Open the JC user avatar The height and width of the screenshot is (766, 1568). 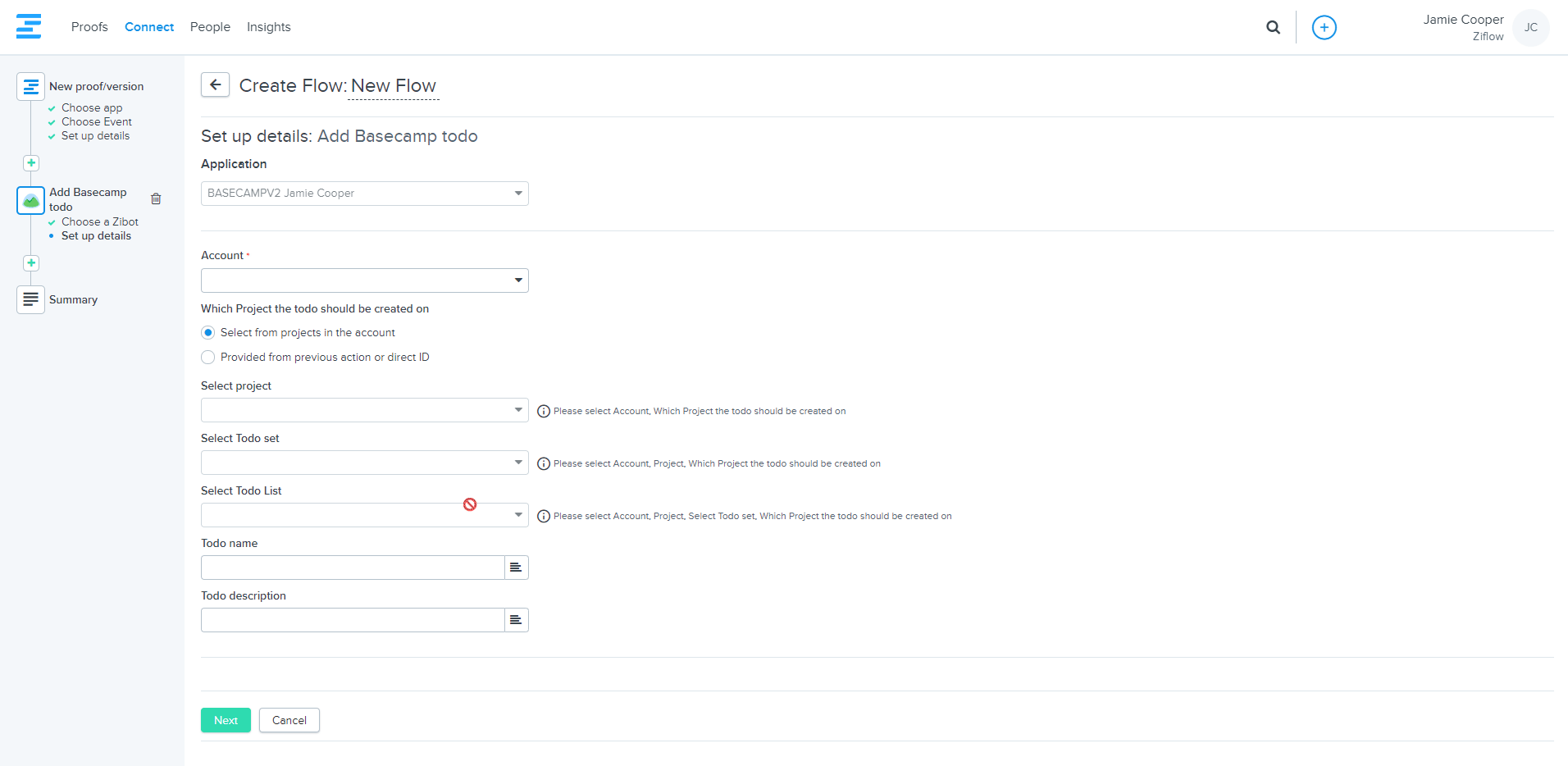click(1530, 28)
